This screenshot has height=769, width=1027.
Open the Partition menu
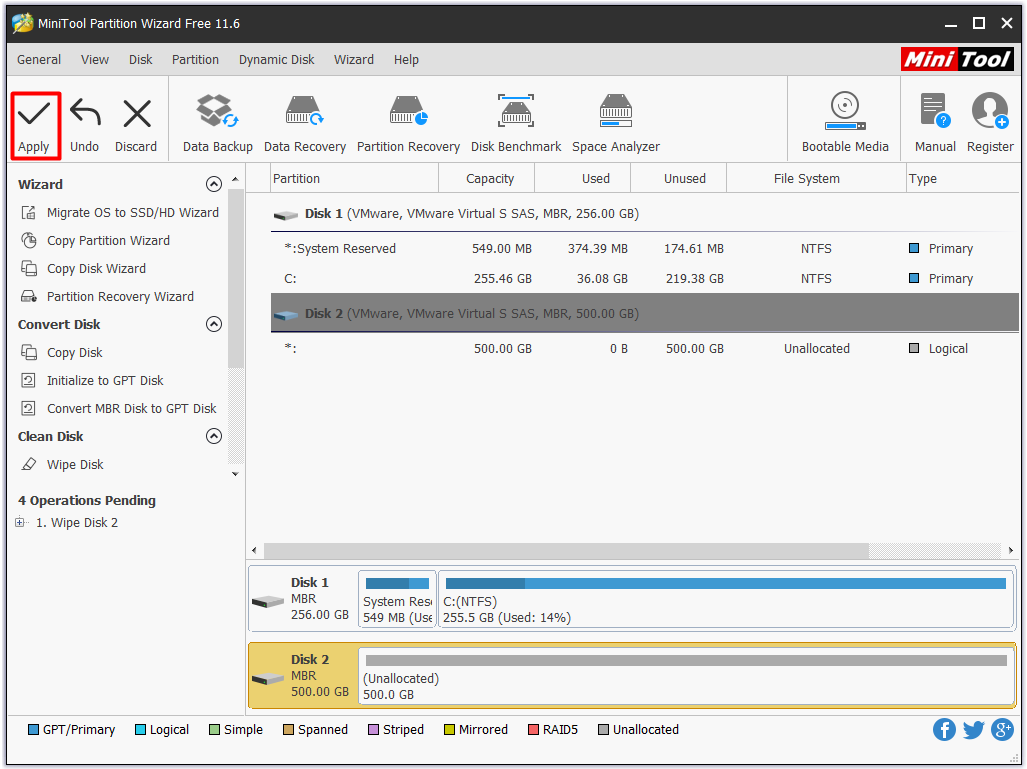(195, 60)
